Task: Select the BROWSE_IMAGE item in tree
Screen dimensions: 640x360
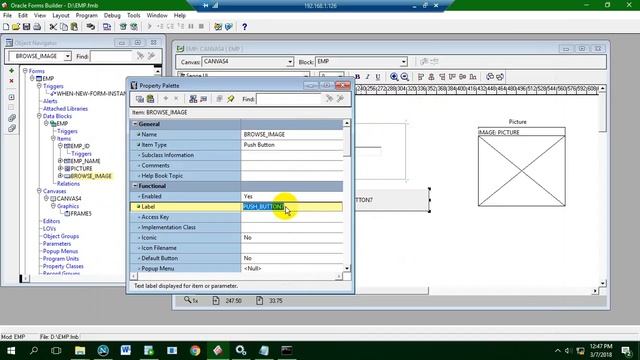Action: 91,176
